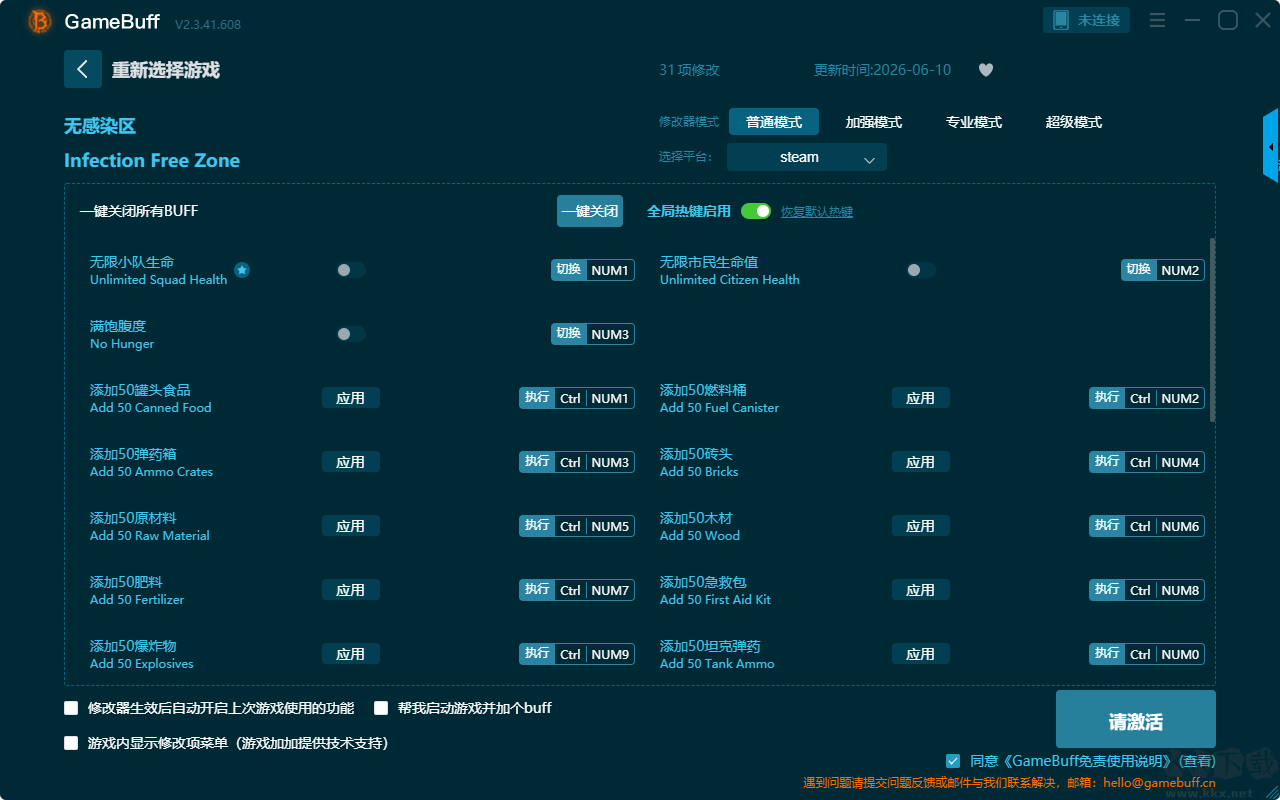Viewport: 1280px width, 800px height.
Task: Click the star badge beside Unlimited Squad Health
Action: pos(242,270)
